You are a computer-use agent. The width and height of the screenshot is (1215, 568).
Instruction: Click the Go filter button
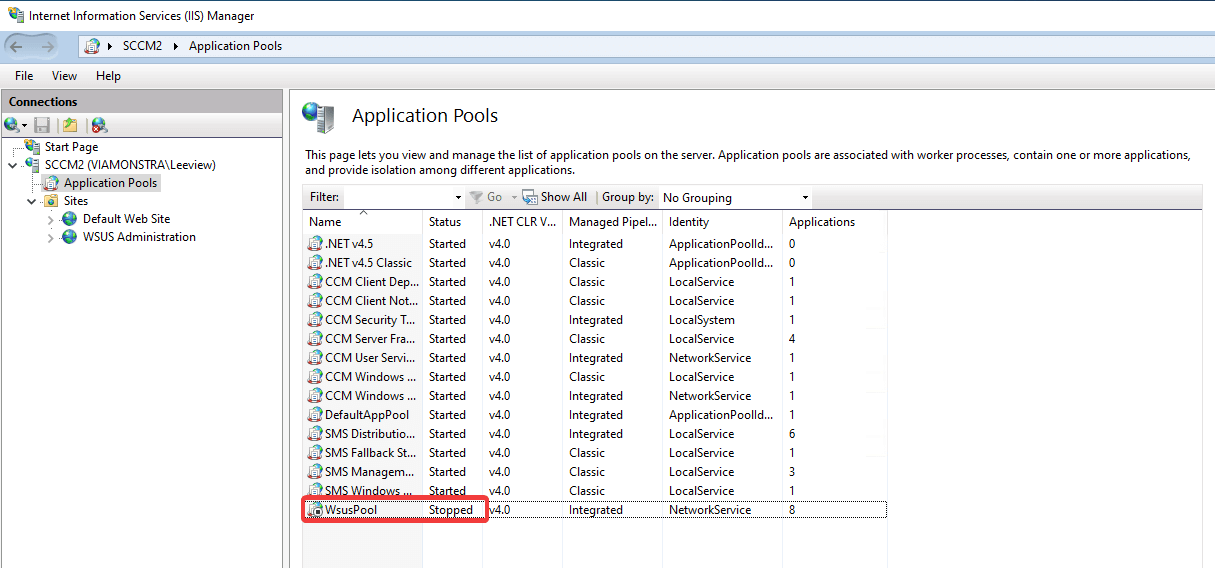(x=487, y=197)
